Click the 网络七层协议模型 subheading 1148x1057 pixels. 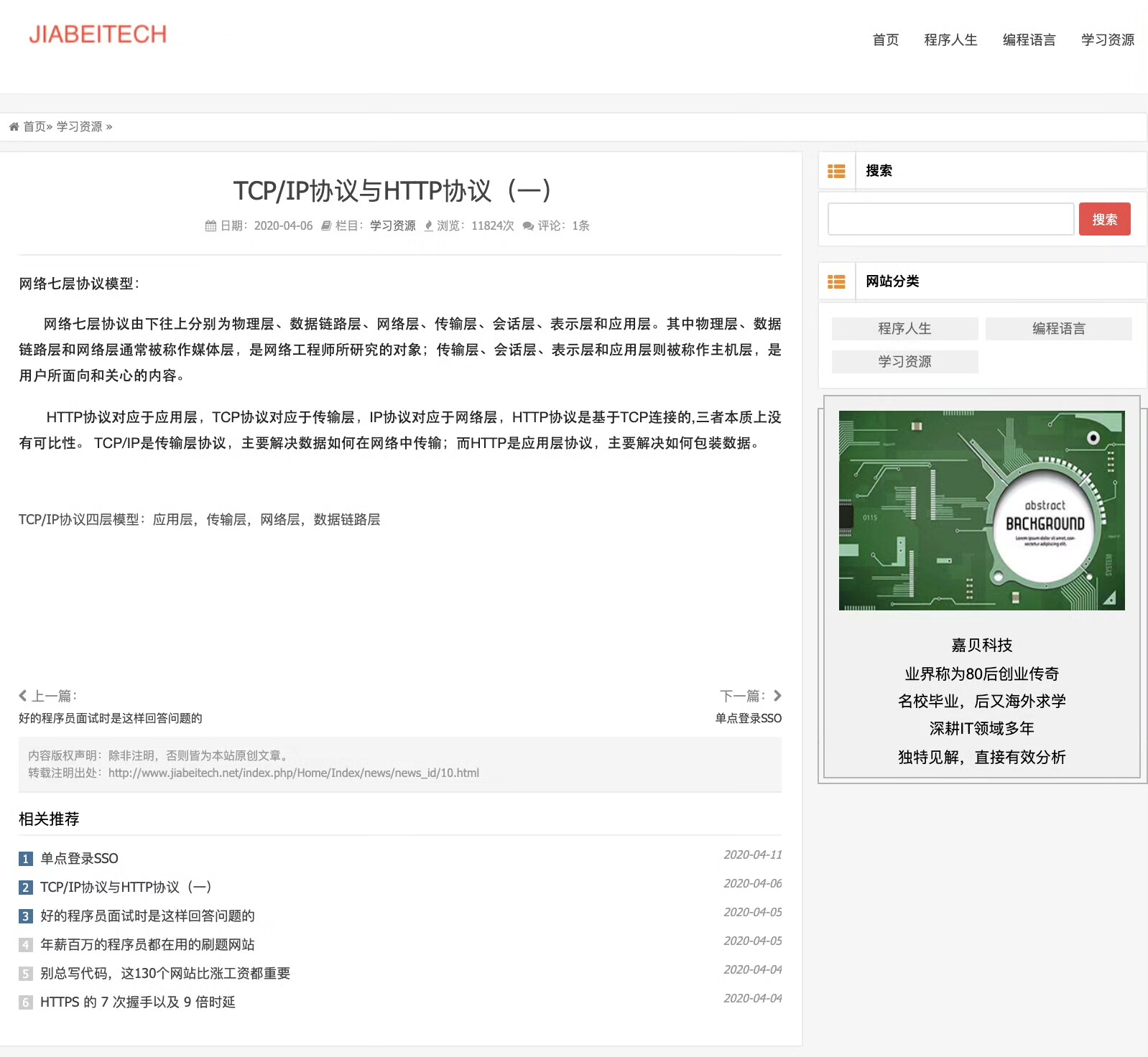[79, 284]
